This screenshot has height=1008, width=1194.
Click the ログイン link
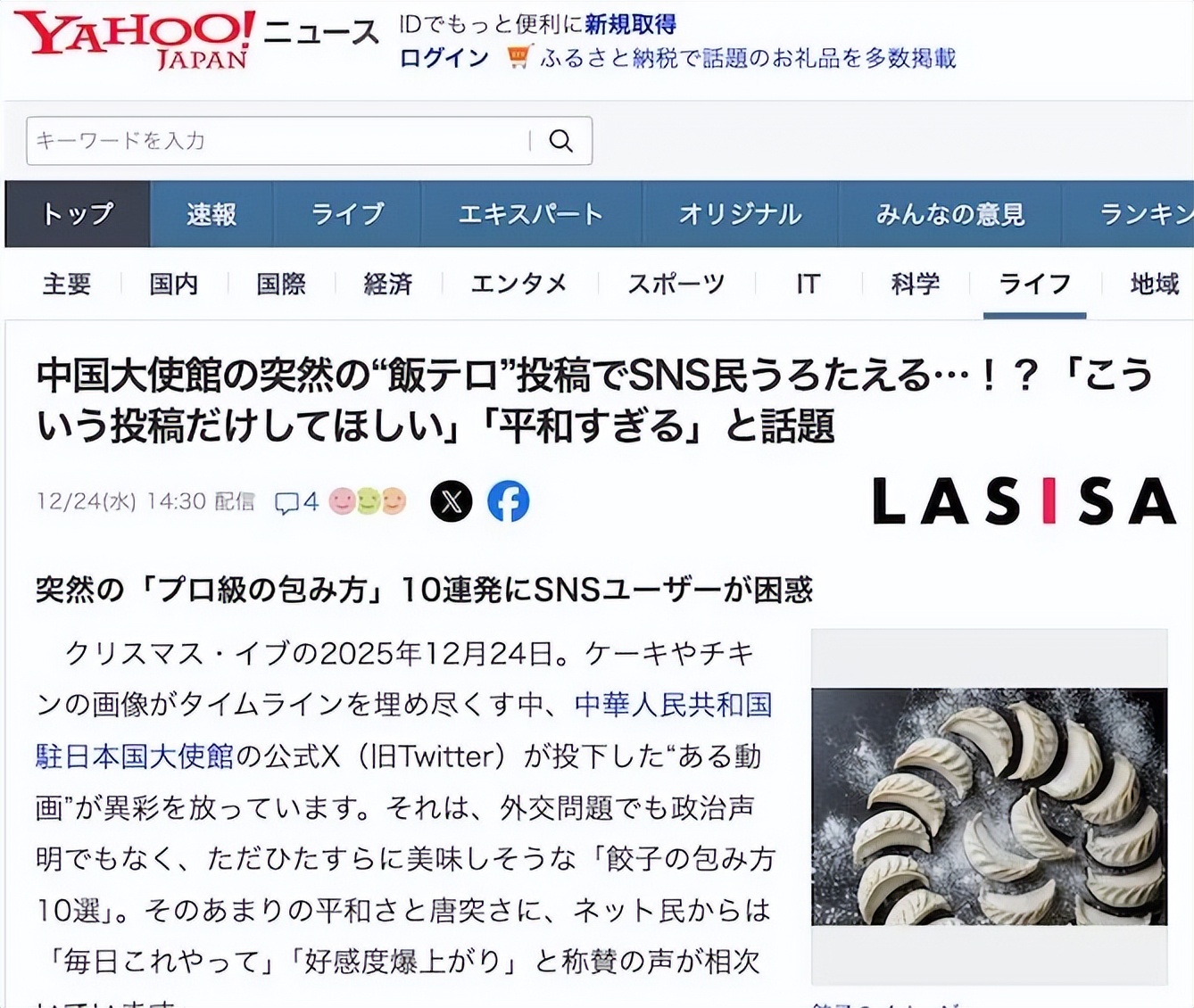pos(444,58)
